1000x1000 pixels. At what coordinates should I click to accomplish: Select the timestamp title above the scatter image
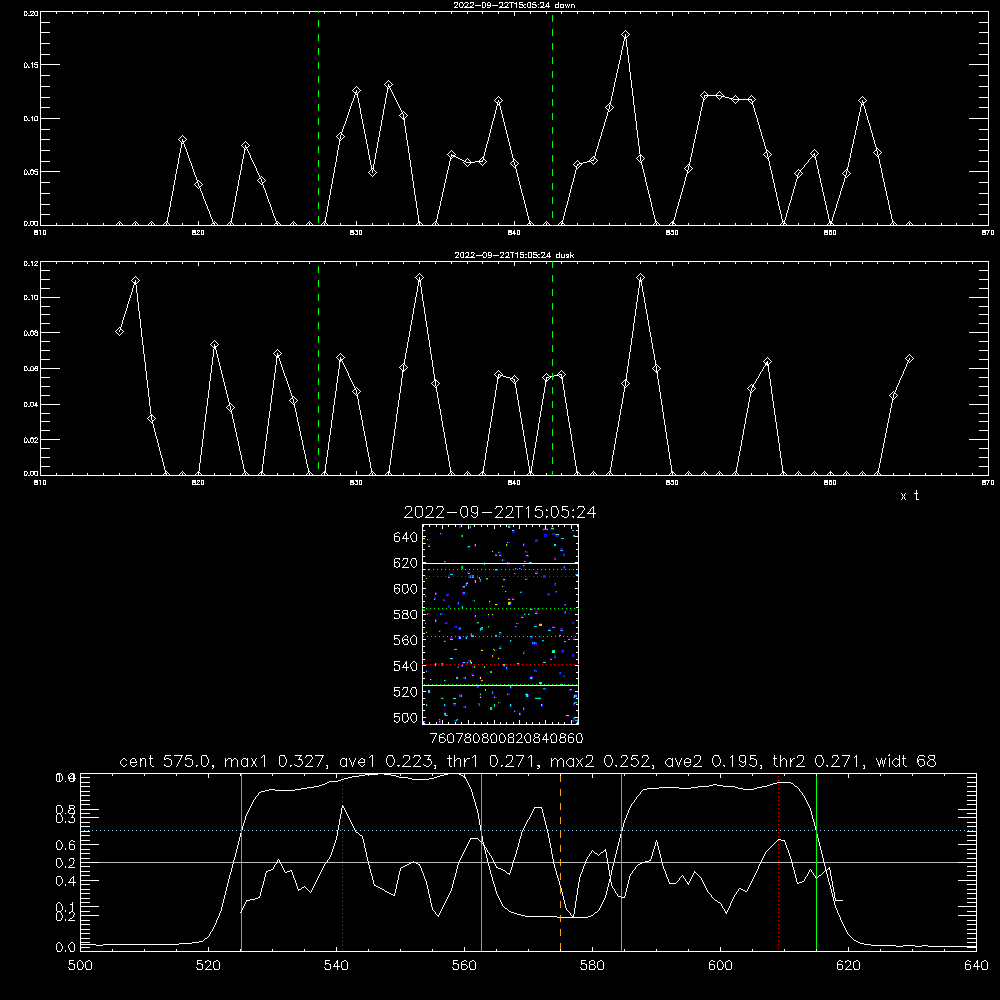[x=500, y=512]
